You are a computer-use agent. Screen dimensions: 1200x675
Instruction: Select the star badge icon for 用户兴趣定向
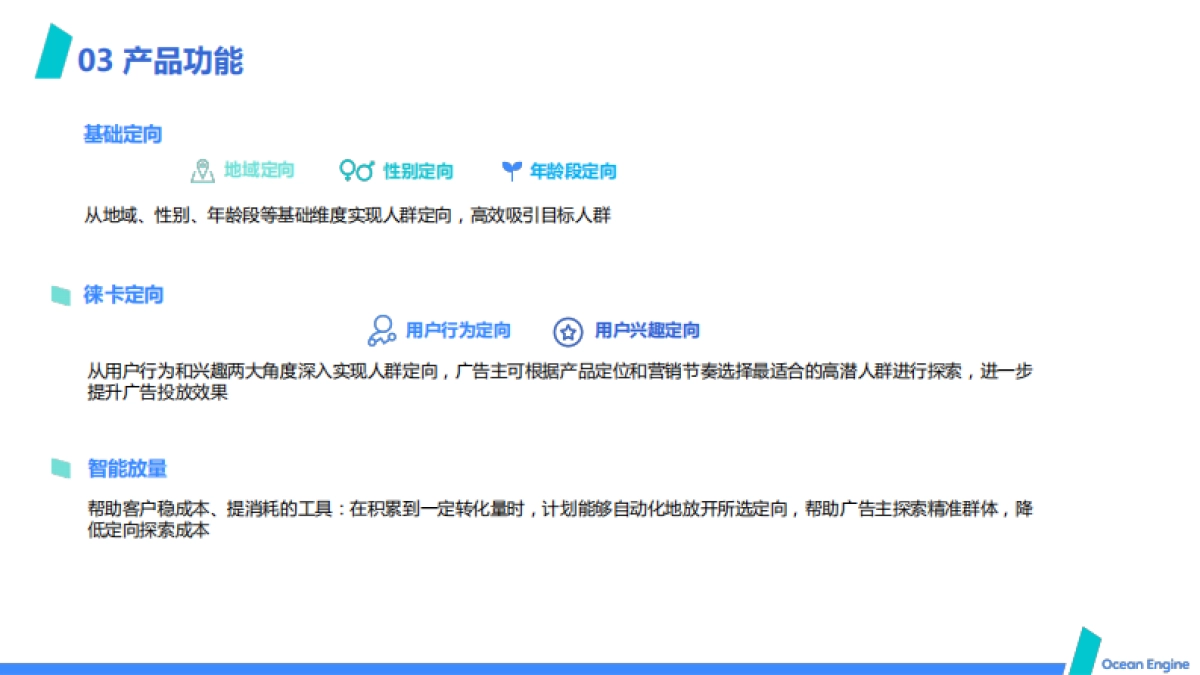tap(570, 330)
